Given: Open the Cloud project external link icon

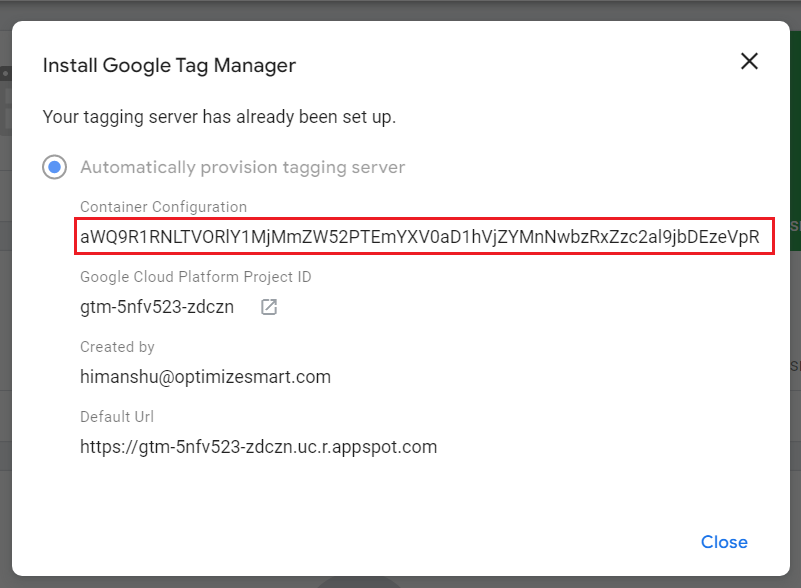Looking at the screenshot, I should 269,307.
